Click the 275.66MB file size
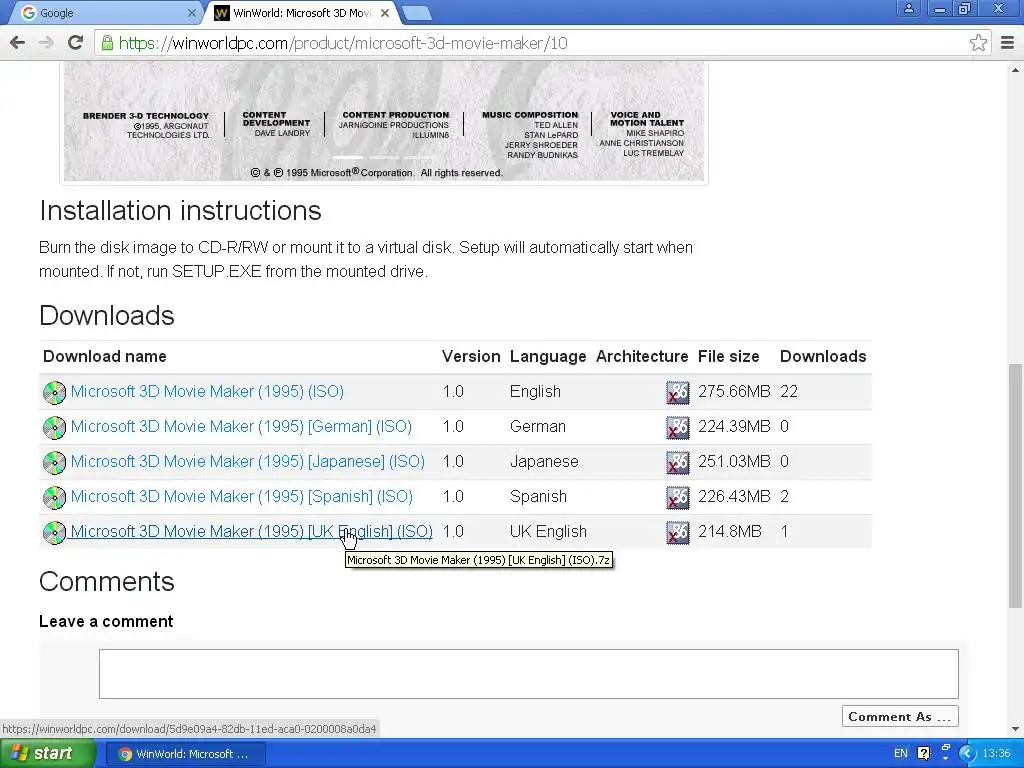The height and width of the screenshot is (768, 1024). pos(734,391)
